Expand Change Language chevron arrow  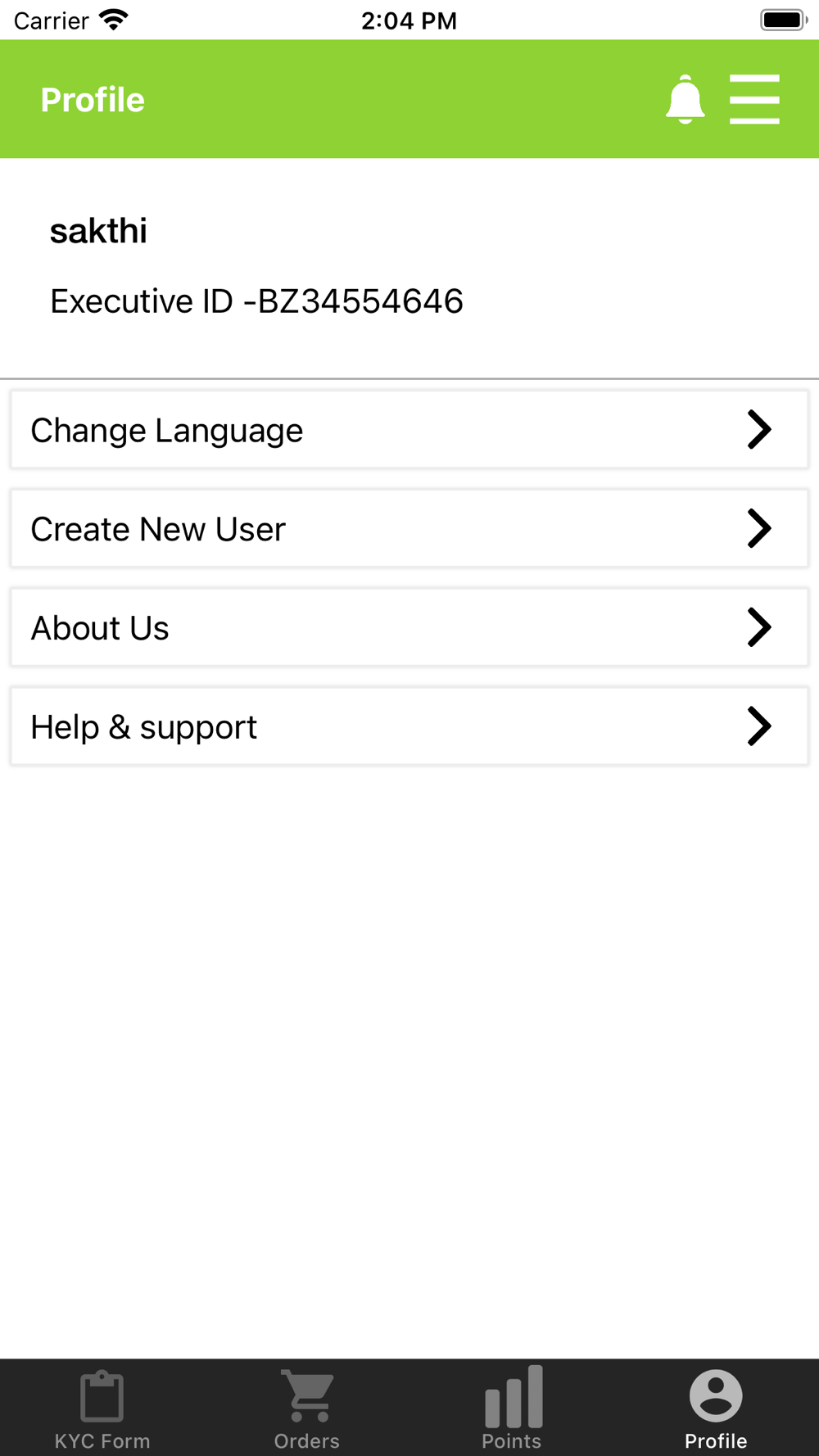point(759,430)
